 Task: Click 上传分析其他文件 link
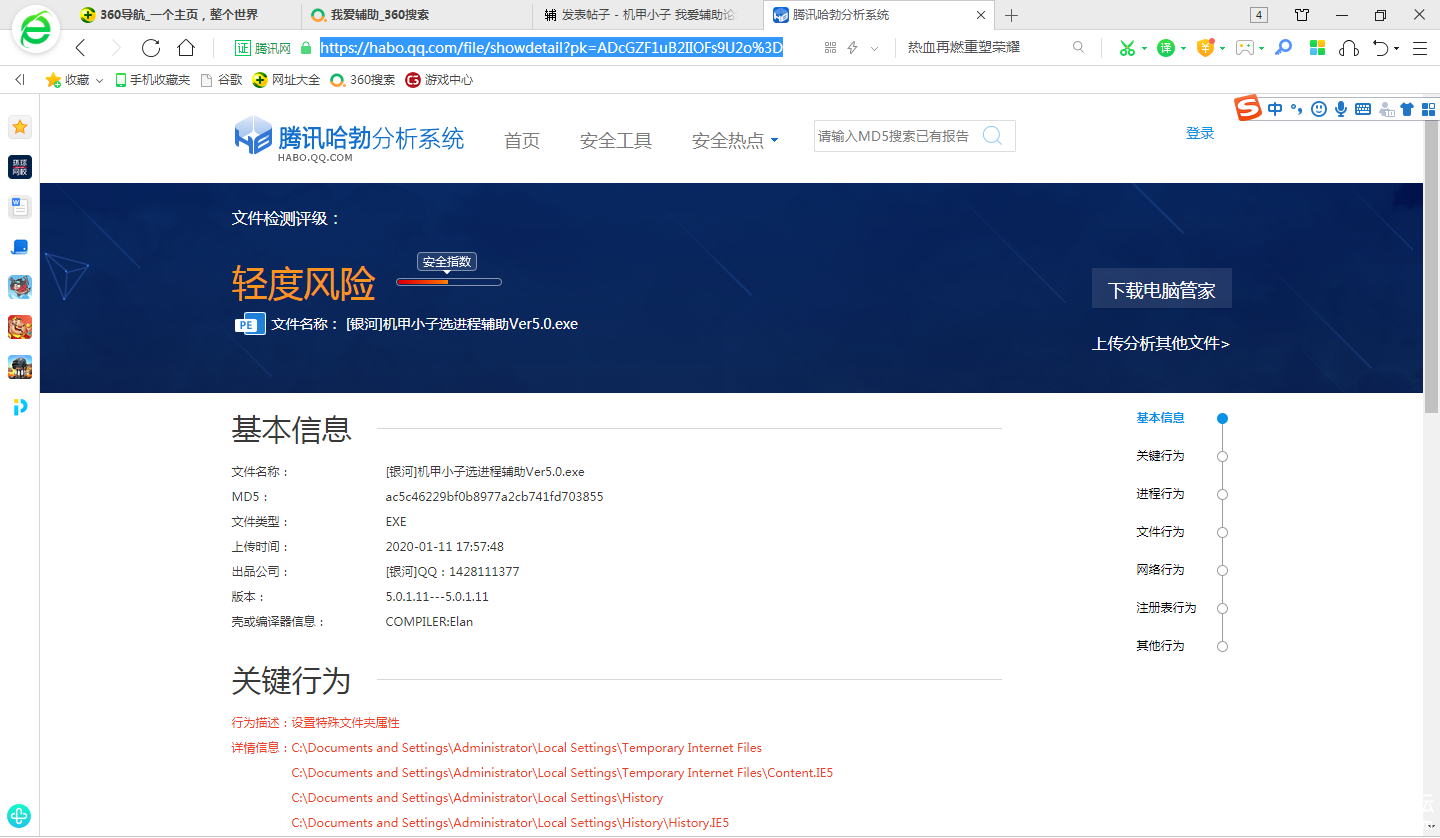[x=1160, y=343]
